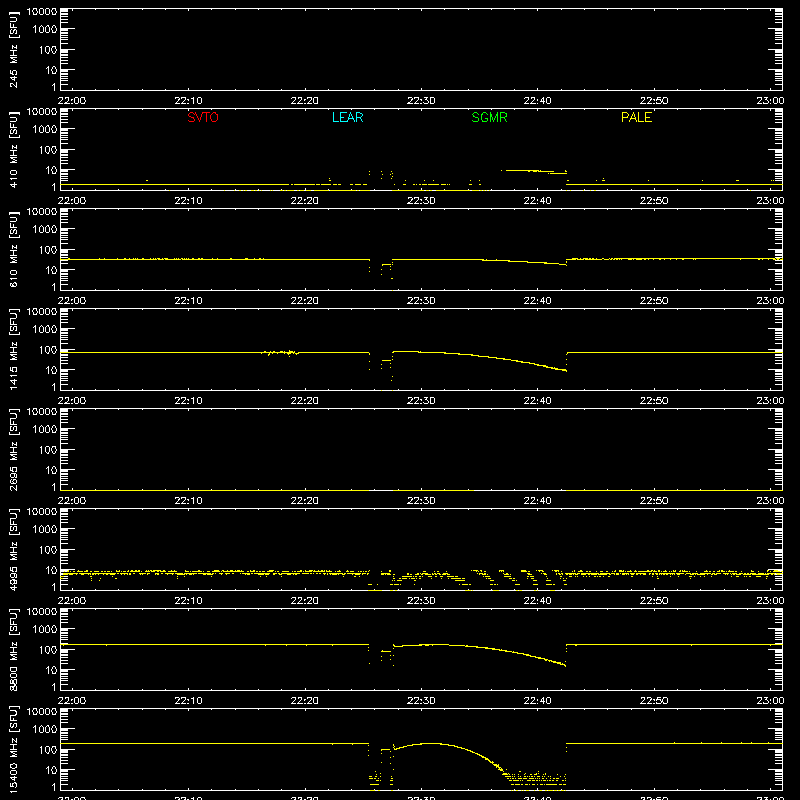
Task: Click the yellow PALE station label
Action: pyautogui.click(x=636, y=117)
